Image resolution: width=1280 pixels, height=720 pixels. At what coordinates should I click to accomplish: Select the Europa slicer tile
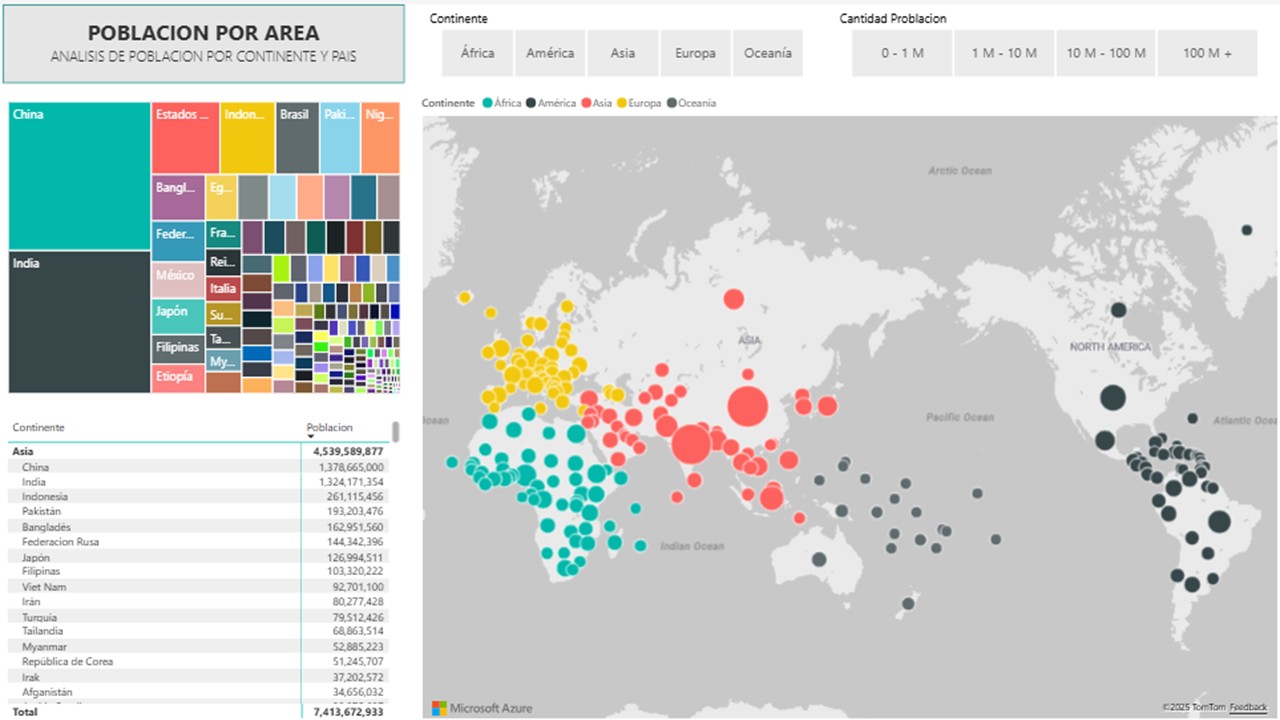coord(695,53)
